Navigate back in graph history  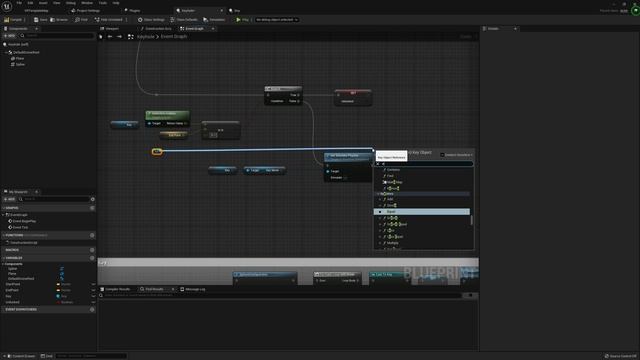pos(110,37)
